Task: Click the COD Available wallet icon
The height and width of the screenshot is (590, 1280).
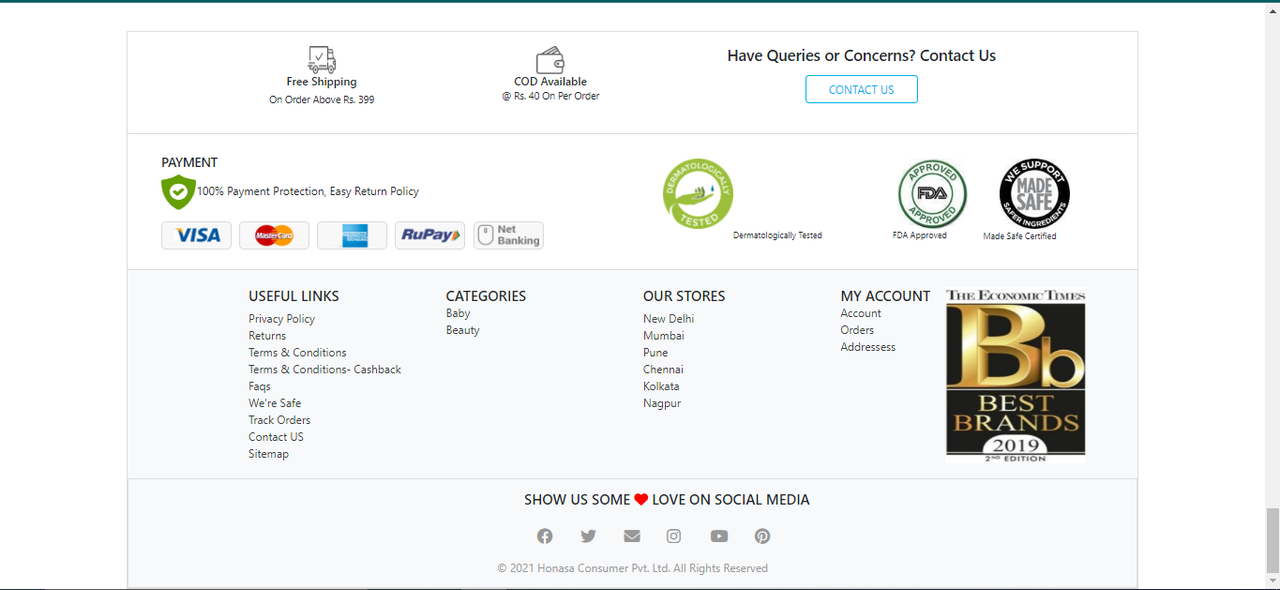Action: (x=550, y=60)
